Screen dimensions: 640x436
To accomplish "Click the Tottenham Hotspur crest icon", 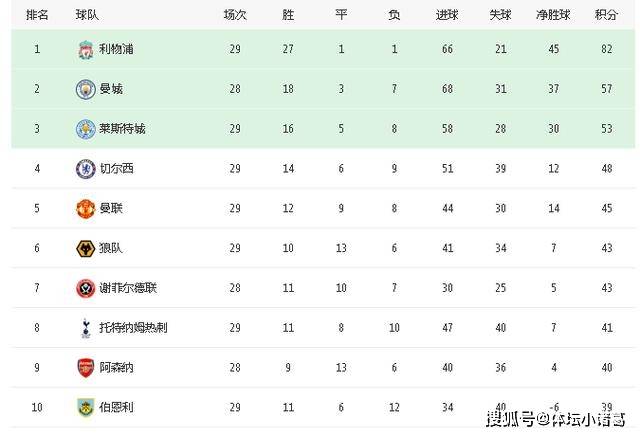I will (85, 328).
